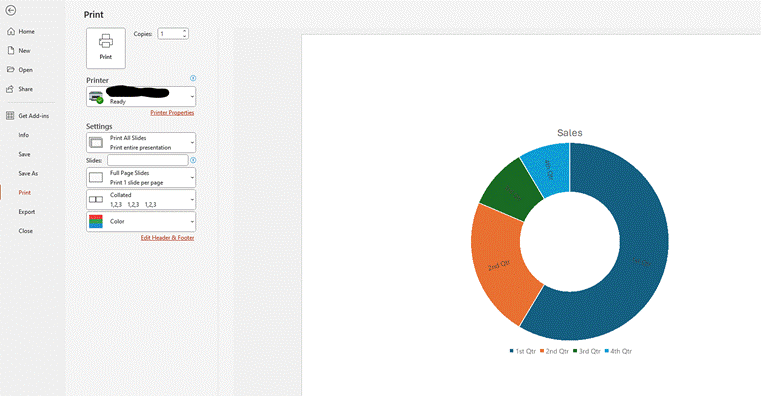Click the New document icon

(11, 50)
